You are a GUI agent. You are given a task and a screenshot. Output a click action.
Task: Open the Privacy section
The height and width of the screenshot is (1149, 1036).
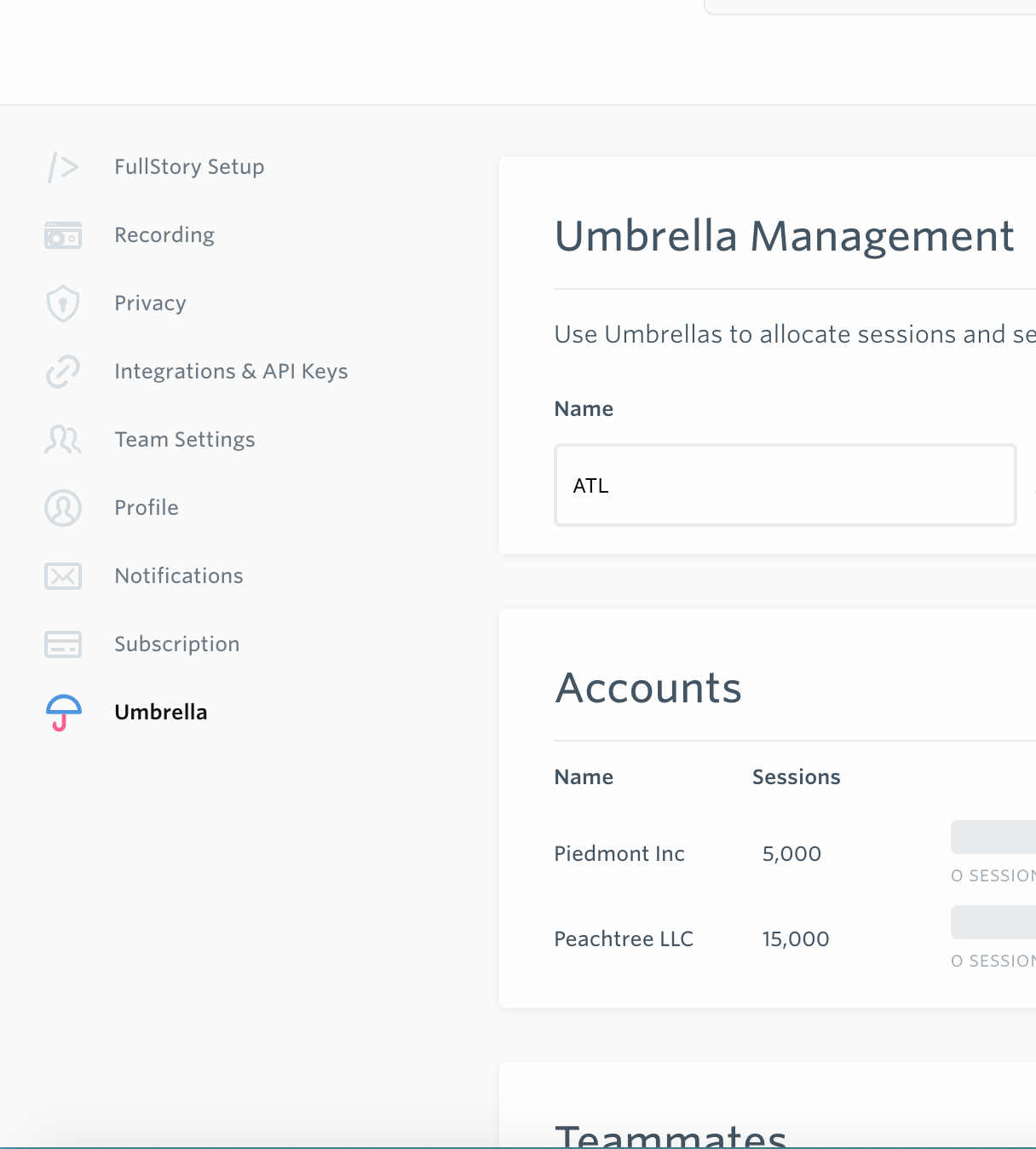click(150, 303)
